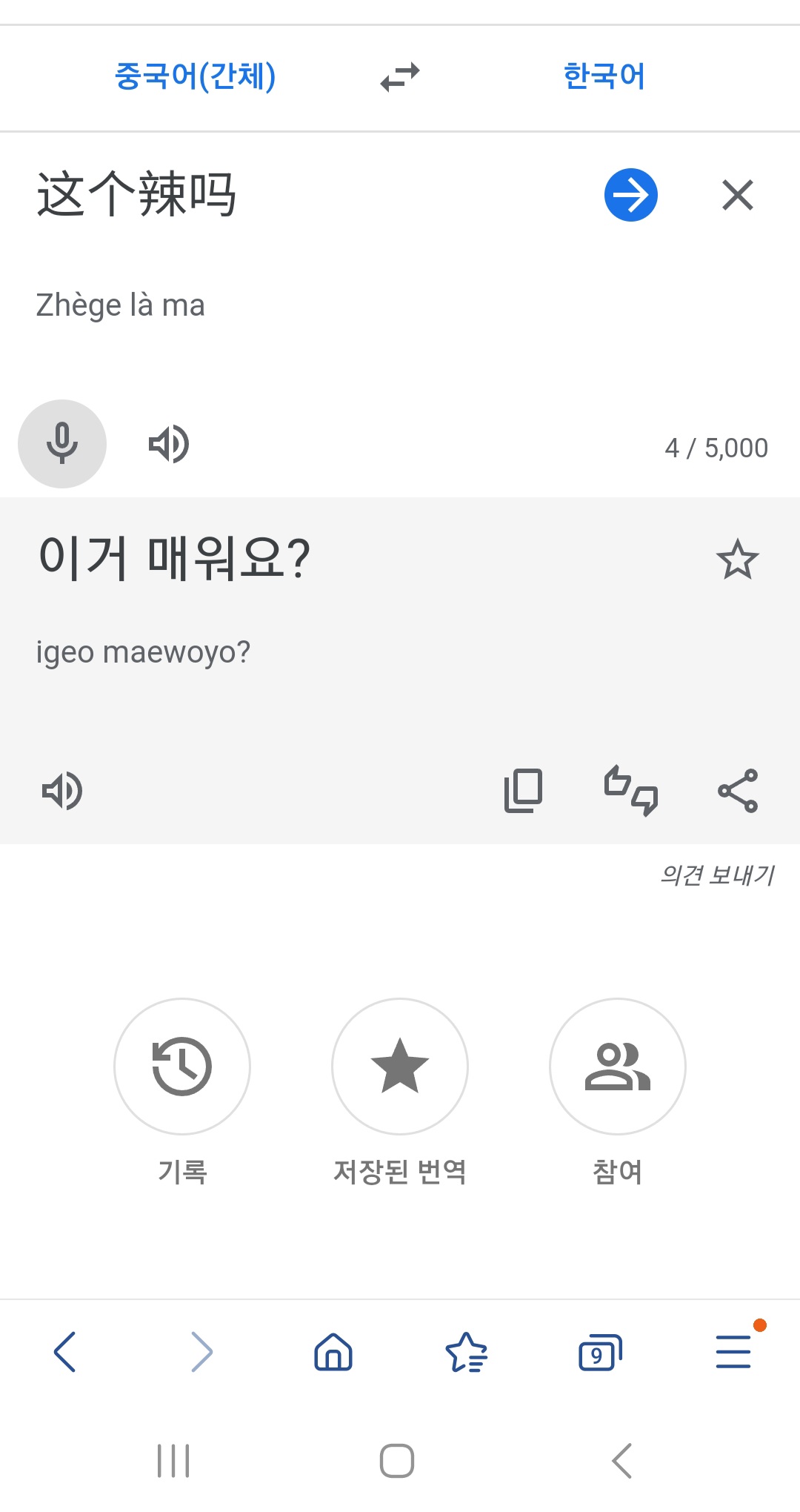The image size is (800, 1512).
Task: Click the 의견 보내기 feedback link
Action: pyautogui.click(x=716, y=875)
